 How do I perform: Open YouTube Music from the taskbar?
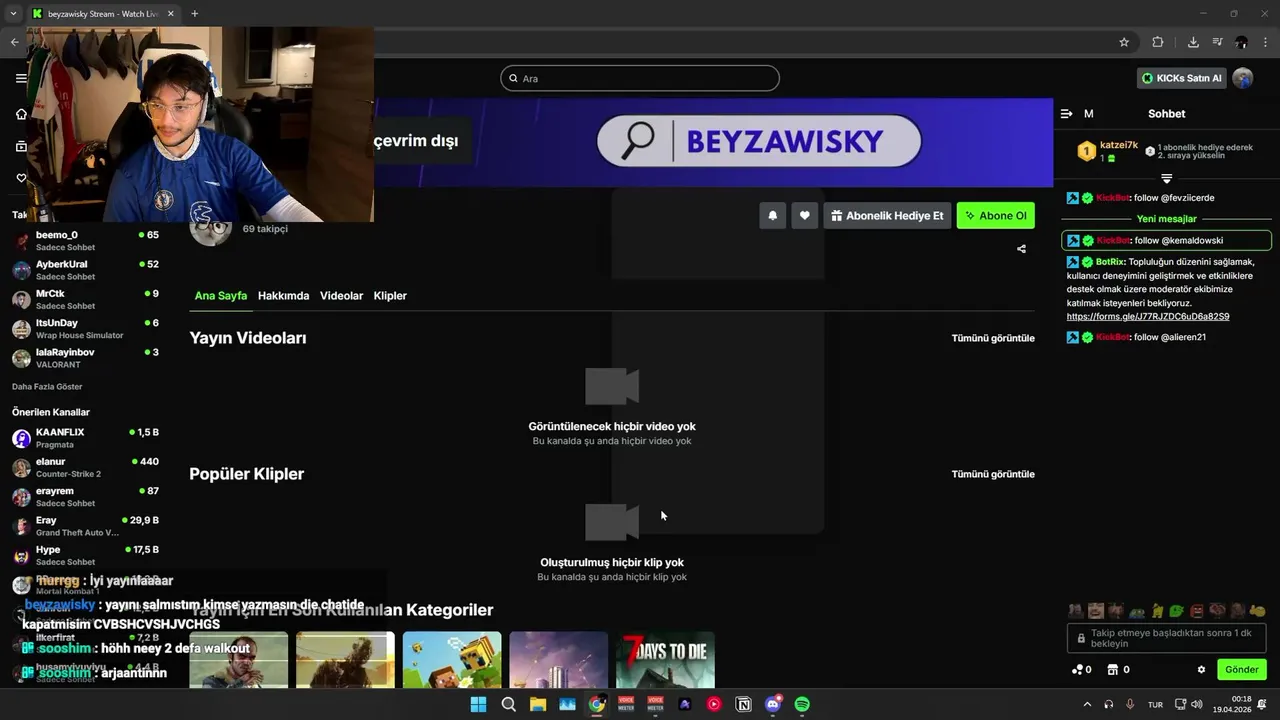[714, 704]
